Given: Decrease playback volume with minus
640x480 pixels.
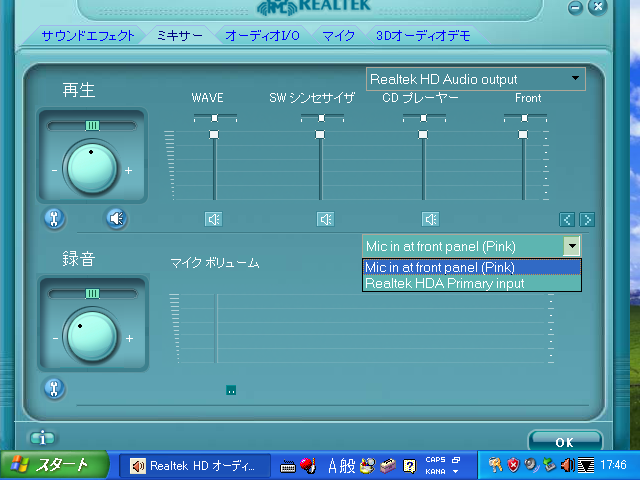Looking at the screenshot, I should click(x=54, y=170).
